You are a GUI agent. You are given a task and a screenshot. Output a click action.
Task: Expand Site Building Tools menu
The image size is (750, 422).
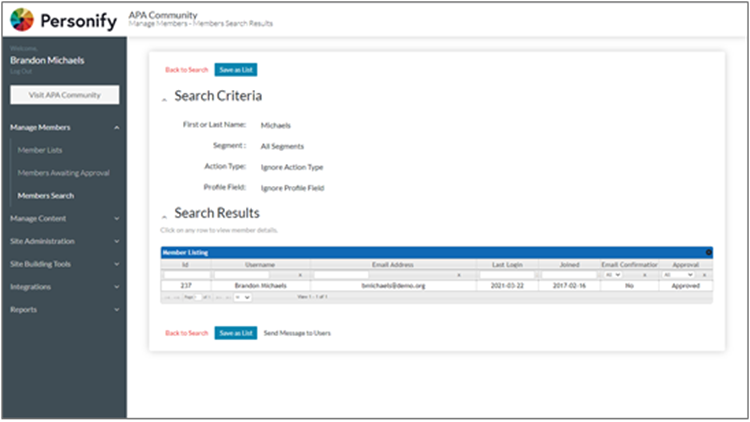click(117, 264)
